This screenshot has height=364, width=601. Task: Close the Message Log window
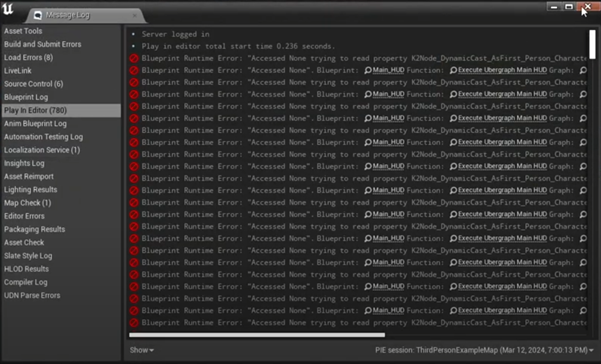pyautogui.click(x=587, y=7)
